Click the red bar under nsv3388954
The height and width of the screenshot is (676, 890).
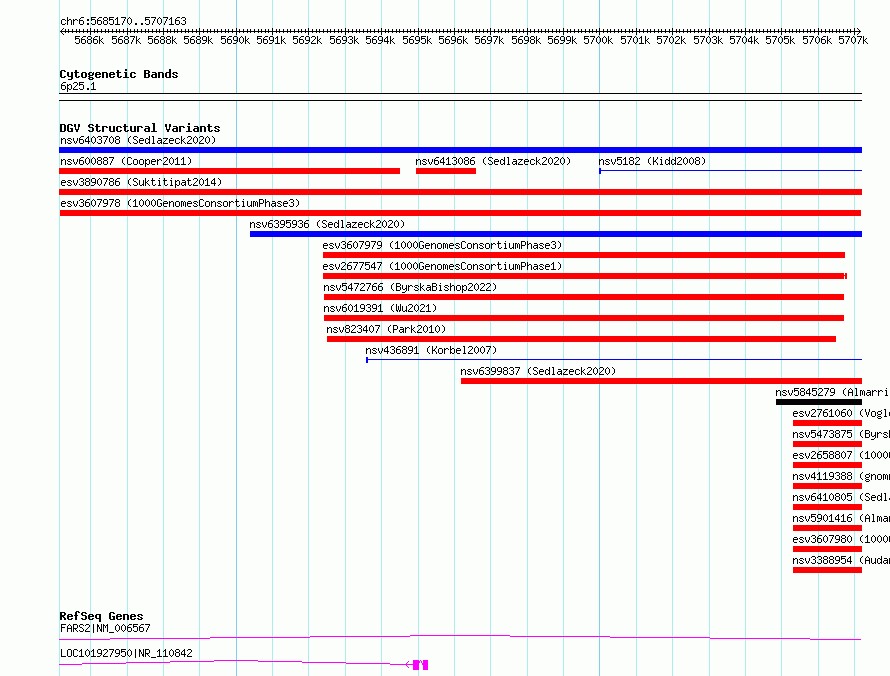(x=828, y=570)
